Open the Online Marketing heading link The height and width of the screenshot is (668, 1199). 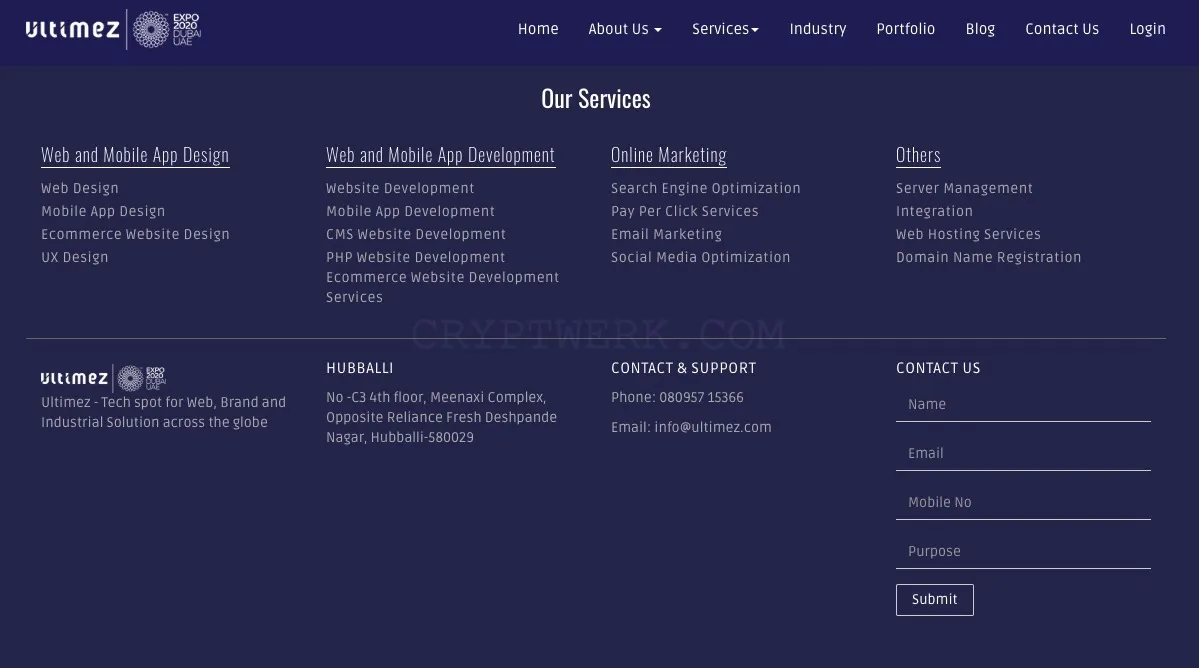coord(668,155)
